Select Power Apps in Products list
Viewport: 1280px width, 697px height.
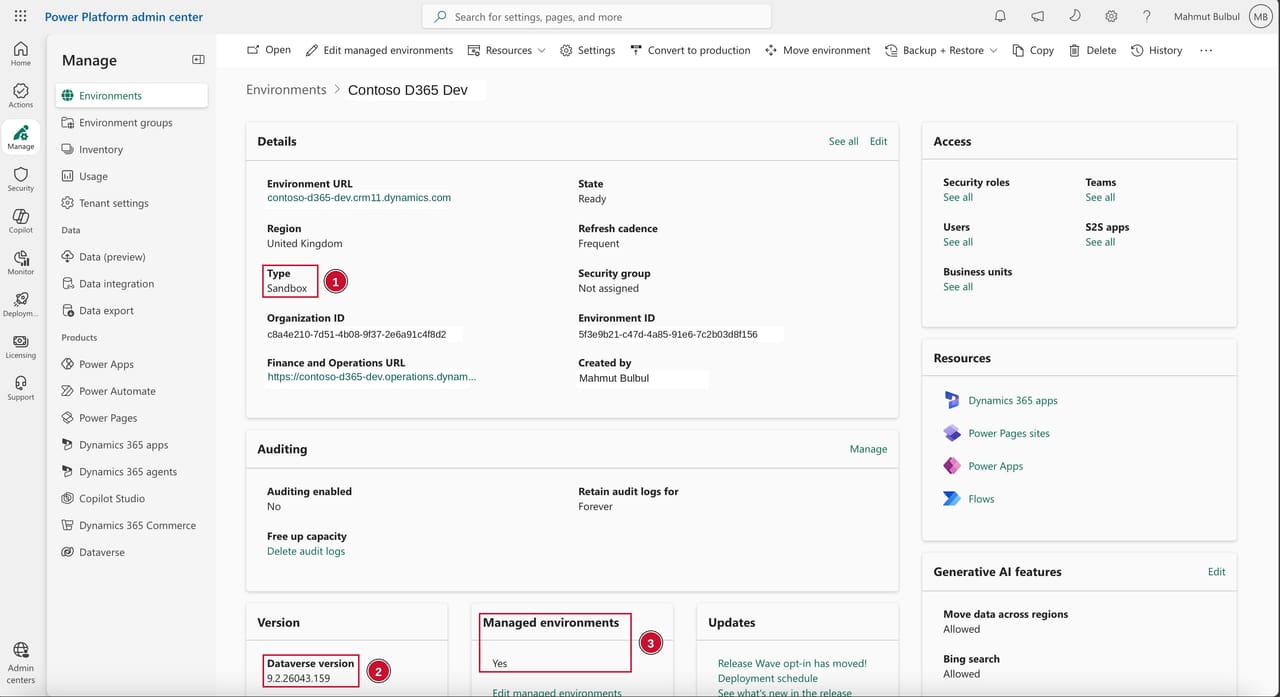pyautogui.click(x=132, y=364)
